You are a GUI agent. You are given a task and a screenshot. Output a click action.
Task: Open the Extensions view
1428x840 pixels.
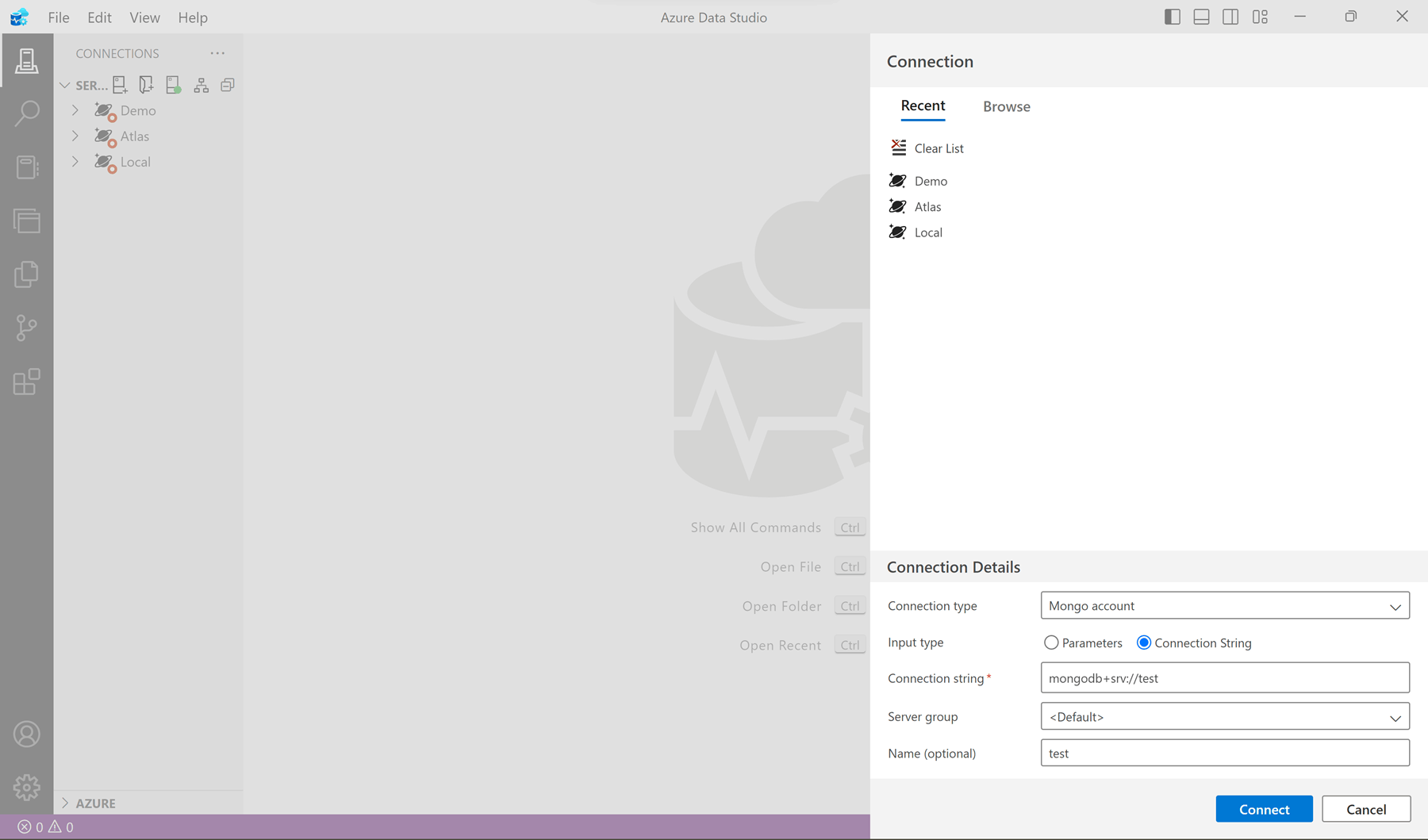point(27,382)
